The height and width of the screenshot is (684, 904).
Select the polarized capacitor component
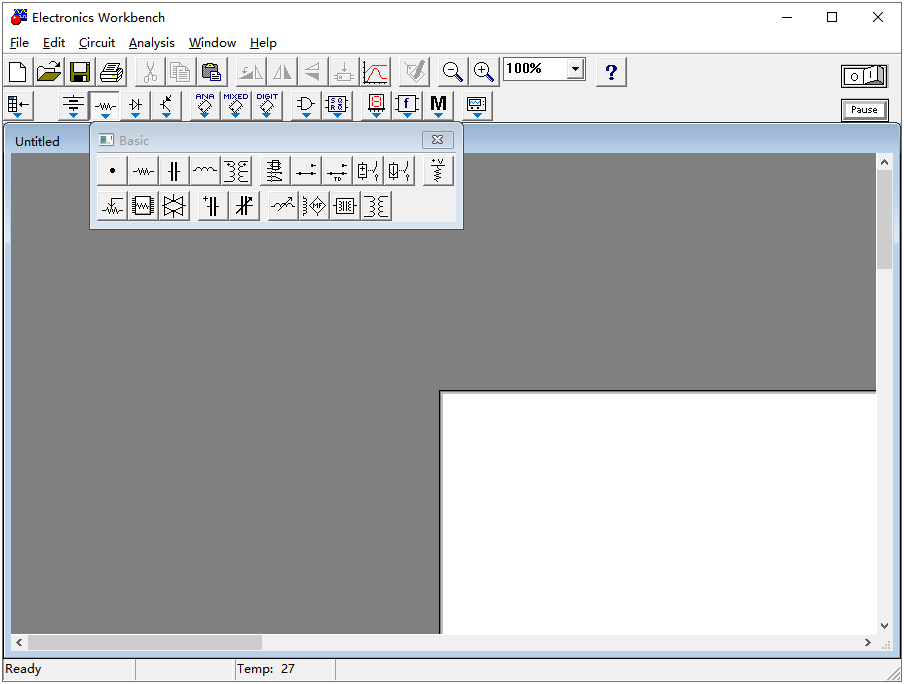pos(212,206)
